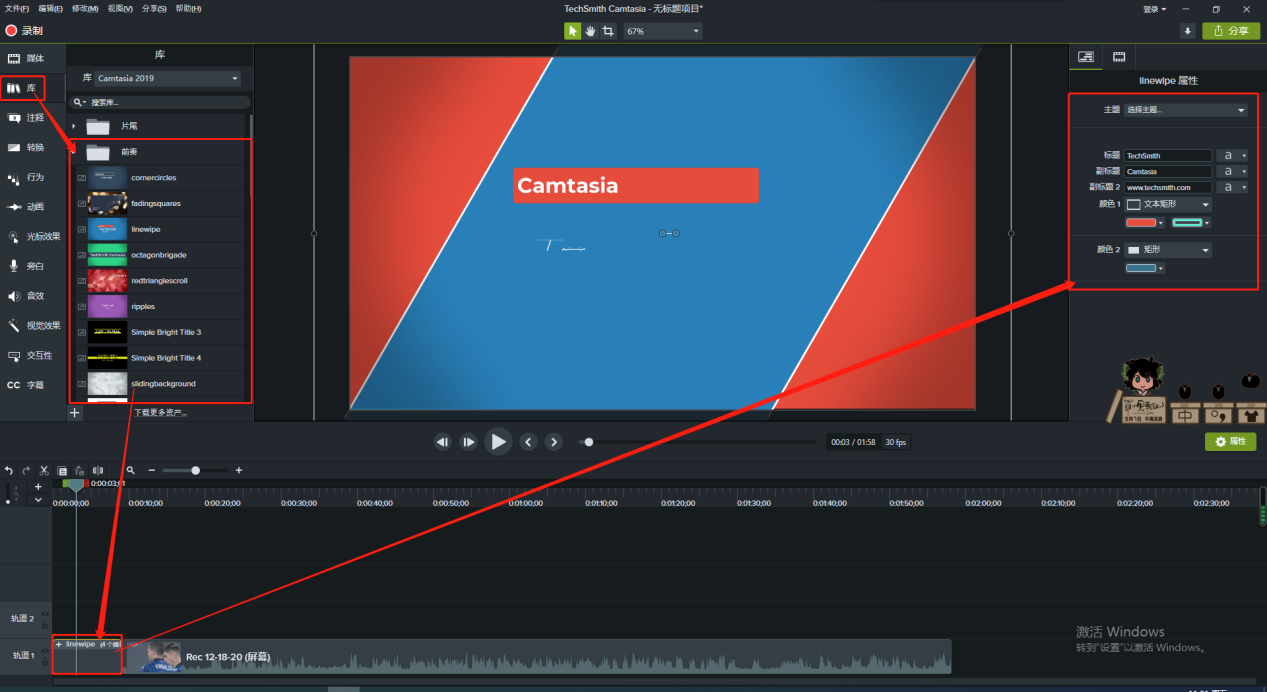Click the download arrow icon near 分享
1267x692 pixels.
tap(1188, 31)
